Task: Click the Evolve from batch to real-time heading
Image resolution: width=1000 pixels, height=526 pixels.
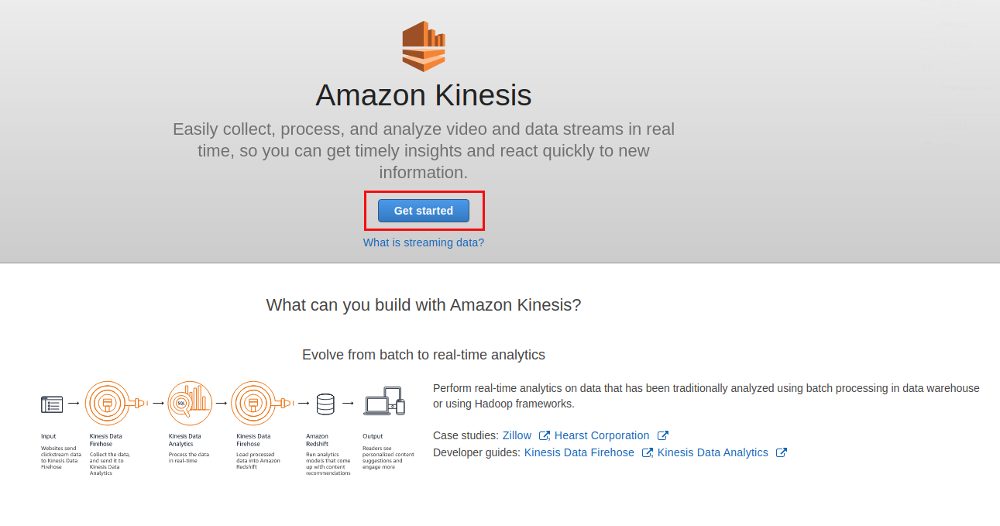Action: click(x=423, y=355)
